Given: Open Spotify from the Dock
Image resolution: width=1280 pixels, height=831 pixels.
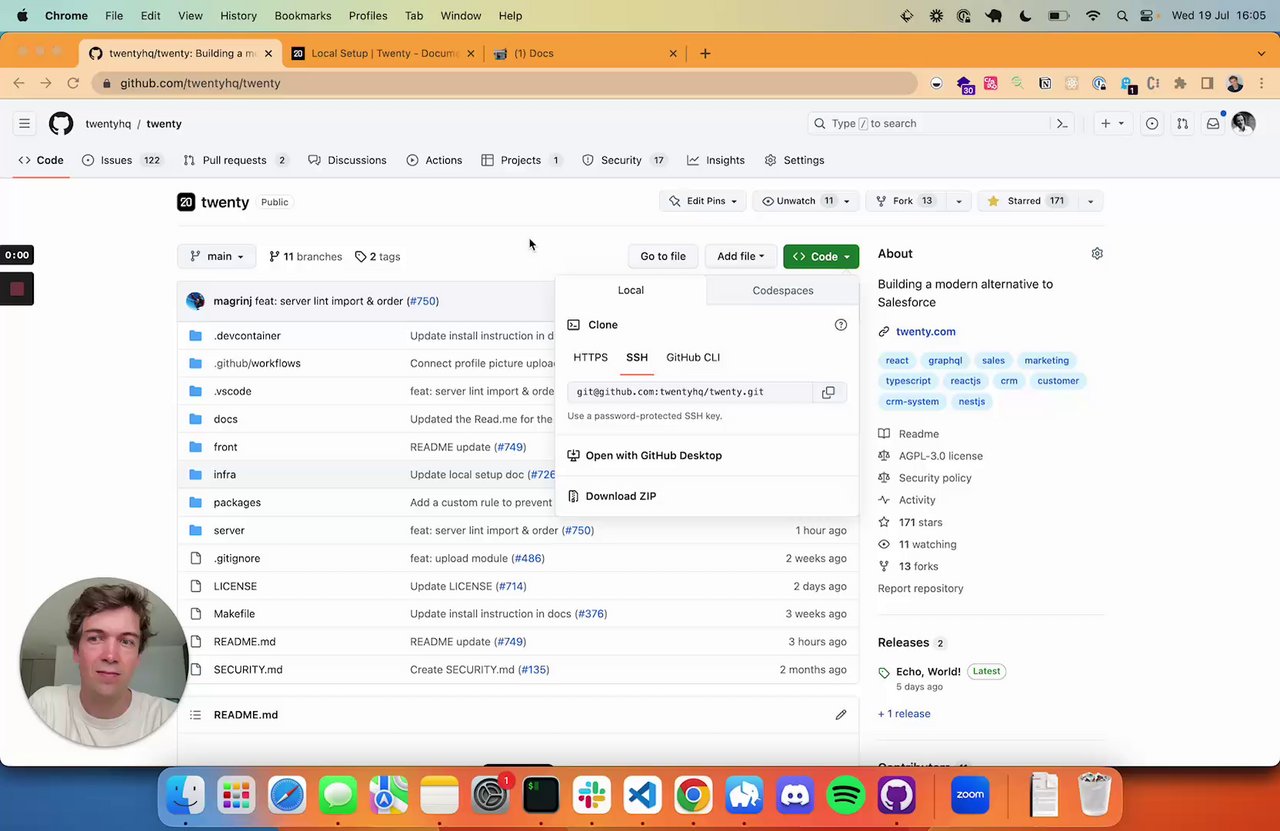Looking at the screenshot, I should [846, 795].
